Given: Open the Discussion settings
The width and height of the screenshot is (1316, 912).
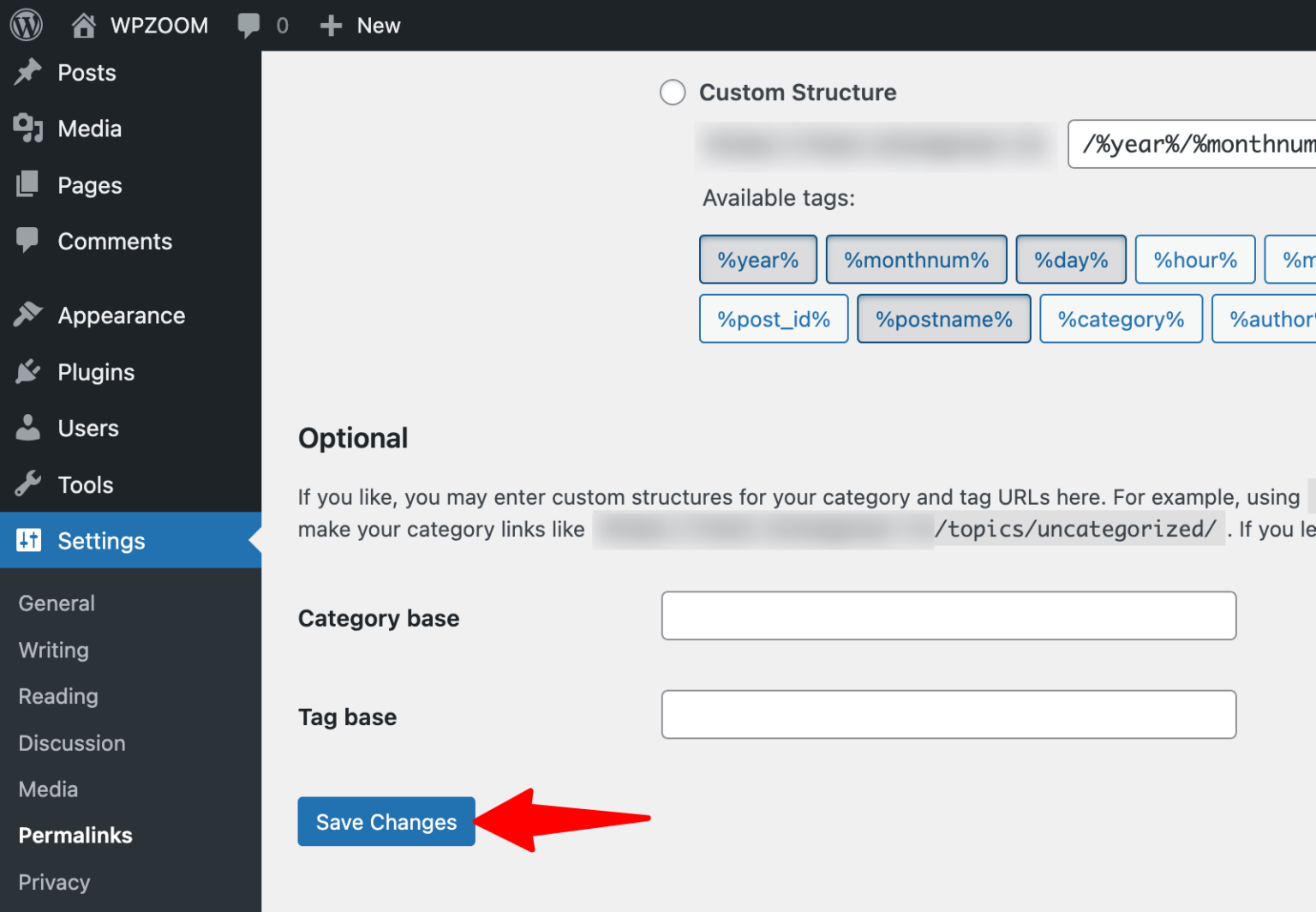Looking at the screenshot, I should click(x=72, y=742).
